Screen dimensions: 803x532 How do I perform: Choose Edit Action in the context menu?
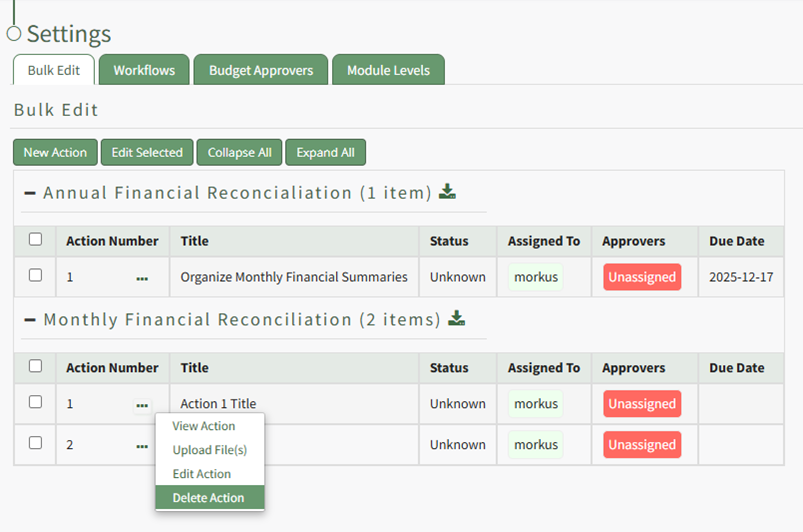[201, 474]
